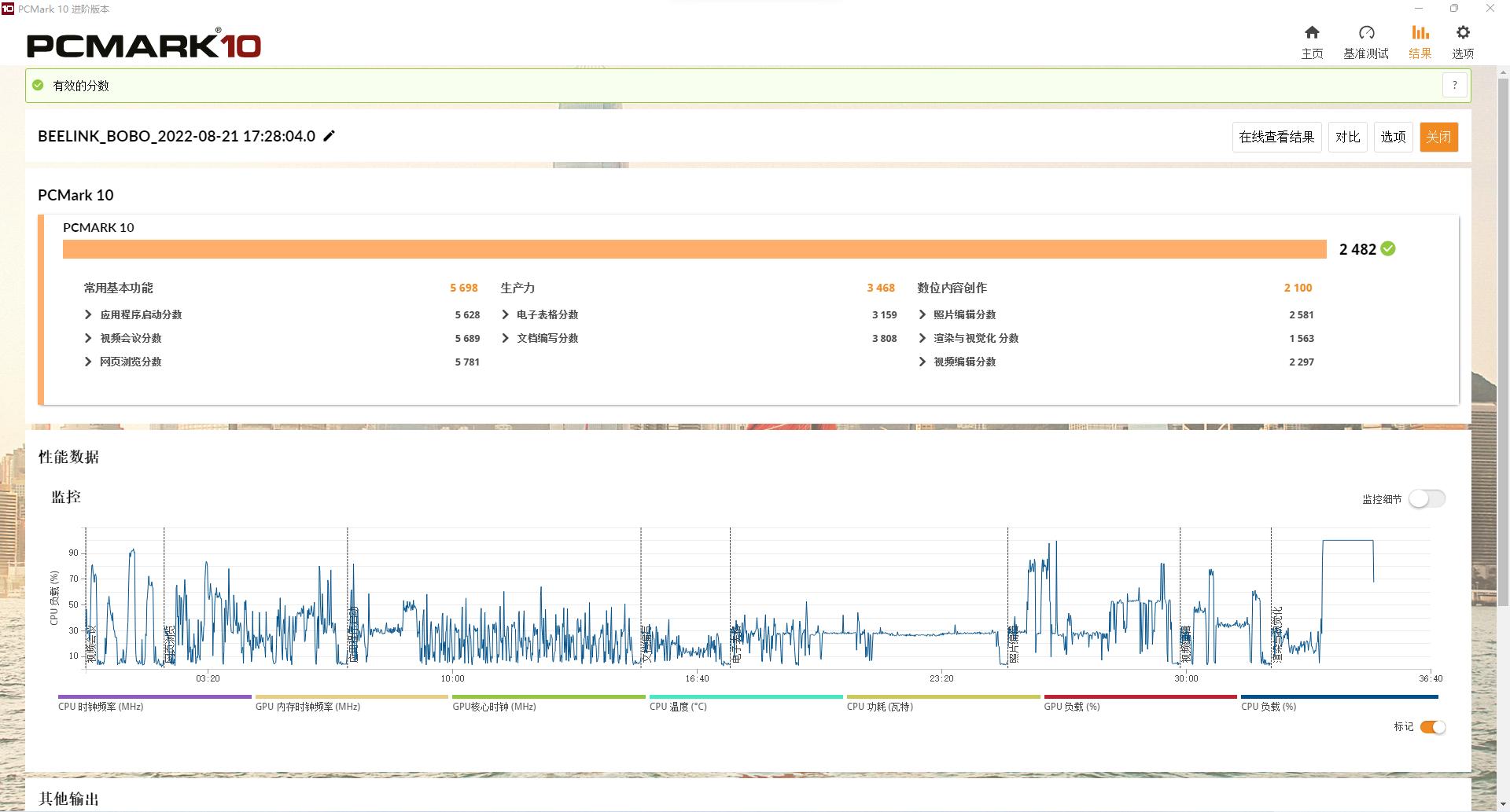Expand 照片编辑分数 row
Image resolution: width=1510 pixels, height=812 pixels.
coord(922,314)
